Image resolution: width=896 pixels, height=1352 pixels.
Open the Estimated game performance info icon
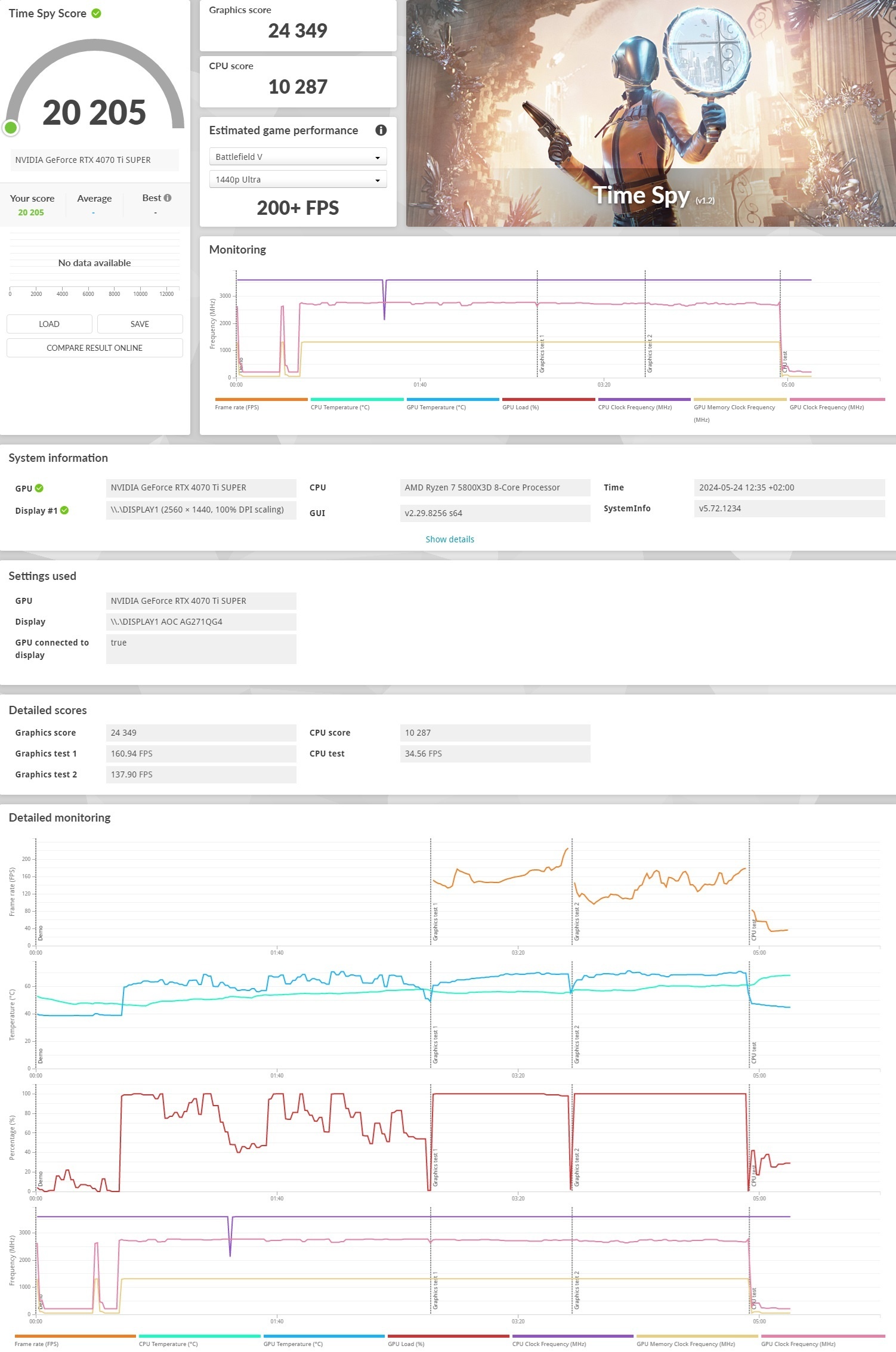pyautogui.click(x=381, y=130)
